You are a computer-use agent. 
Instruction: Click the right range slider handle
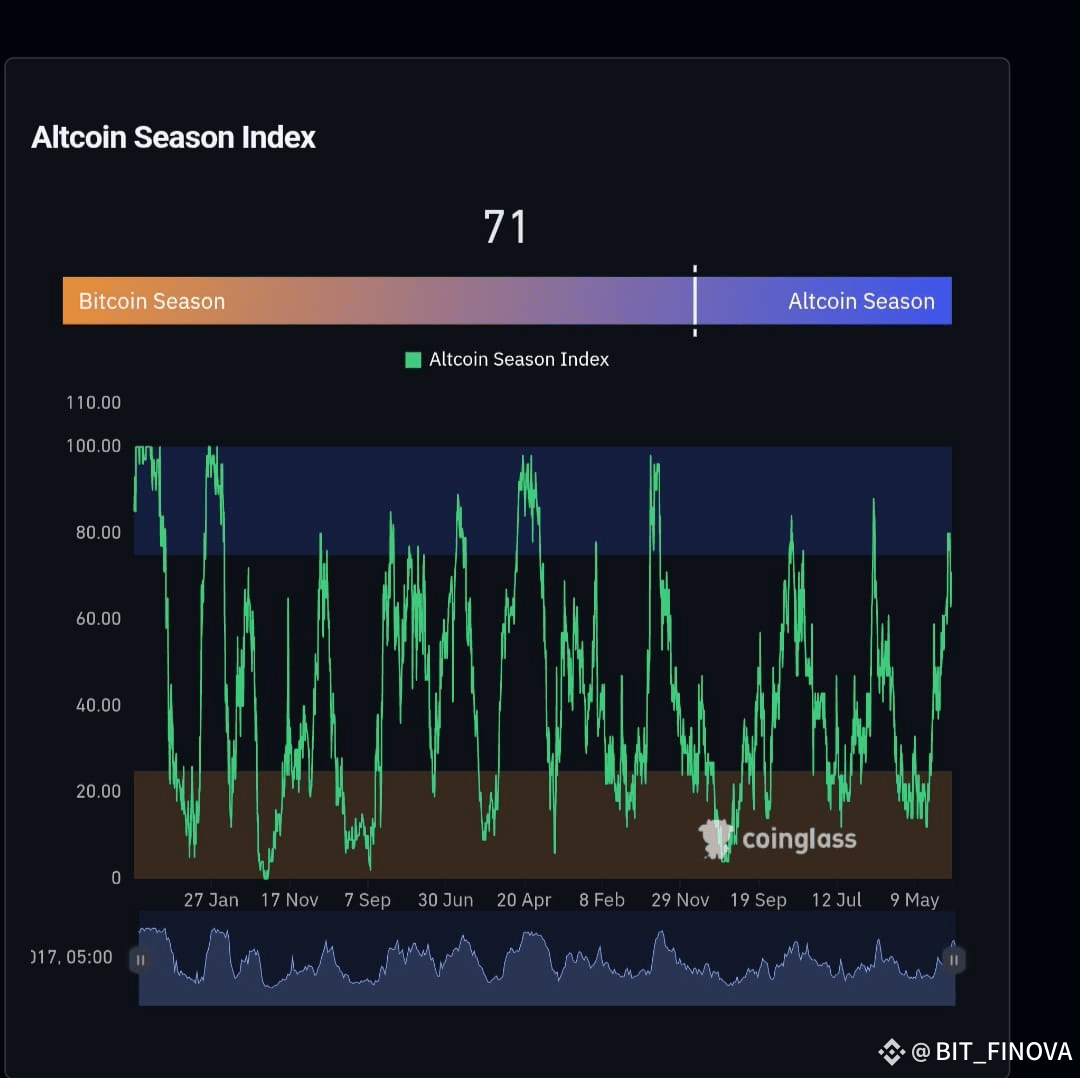tap(954, 960)
